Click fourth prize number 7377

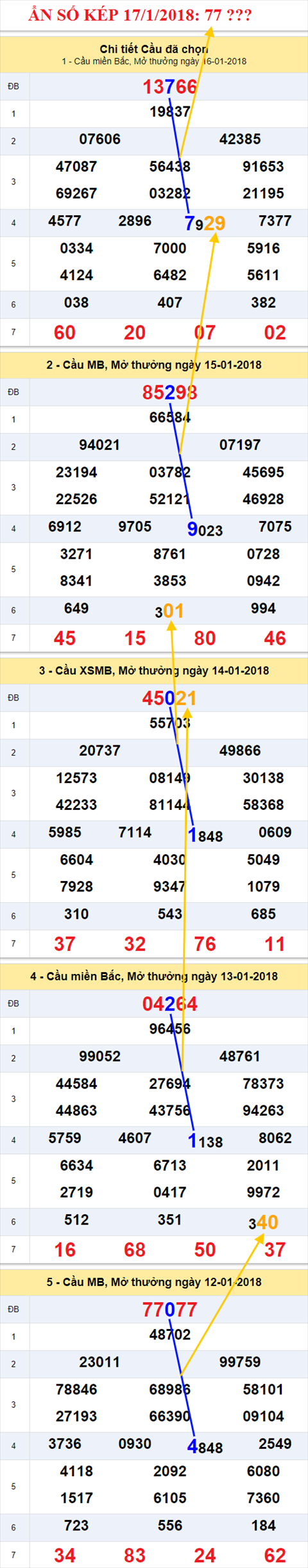[275, 221]
